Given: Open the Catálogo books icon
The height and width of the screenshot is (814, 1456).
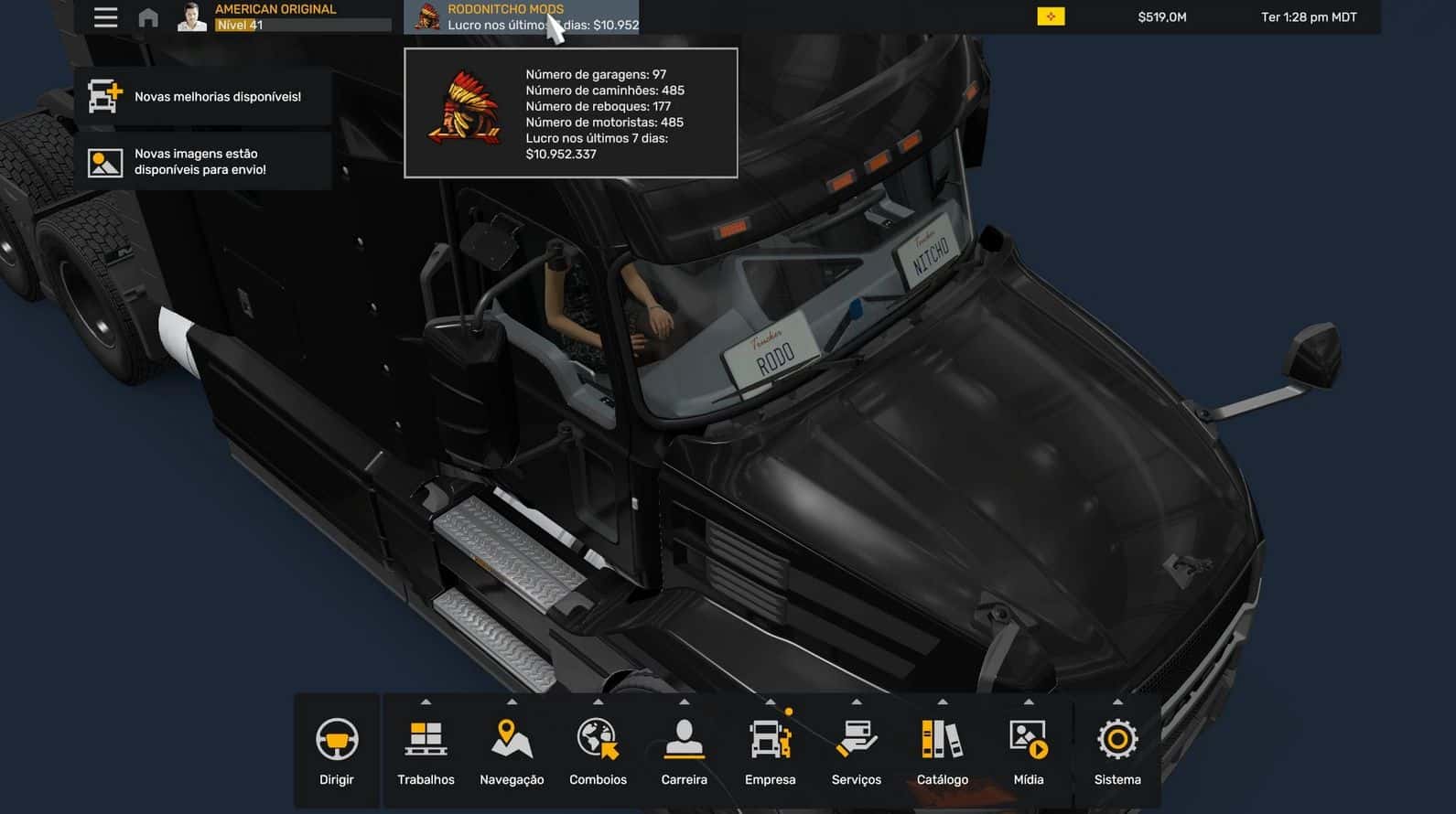Looking at the screenshot, I should pyautogui.click(x=942, y=741).
